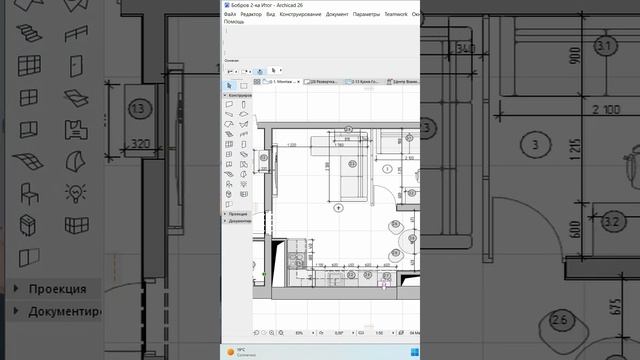Select the Arrow tool in the toolbox
Viewport: 640px width, 360px height.
229,86
